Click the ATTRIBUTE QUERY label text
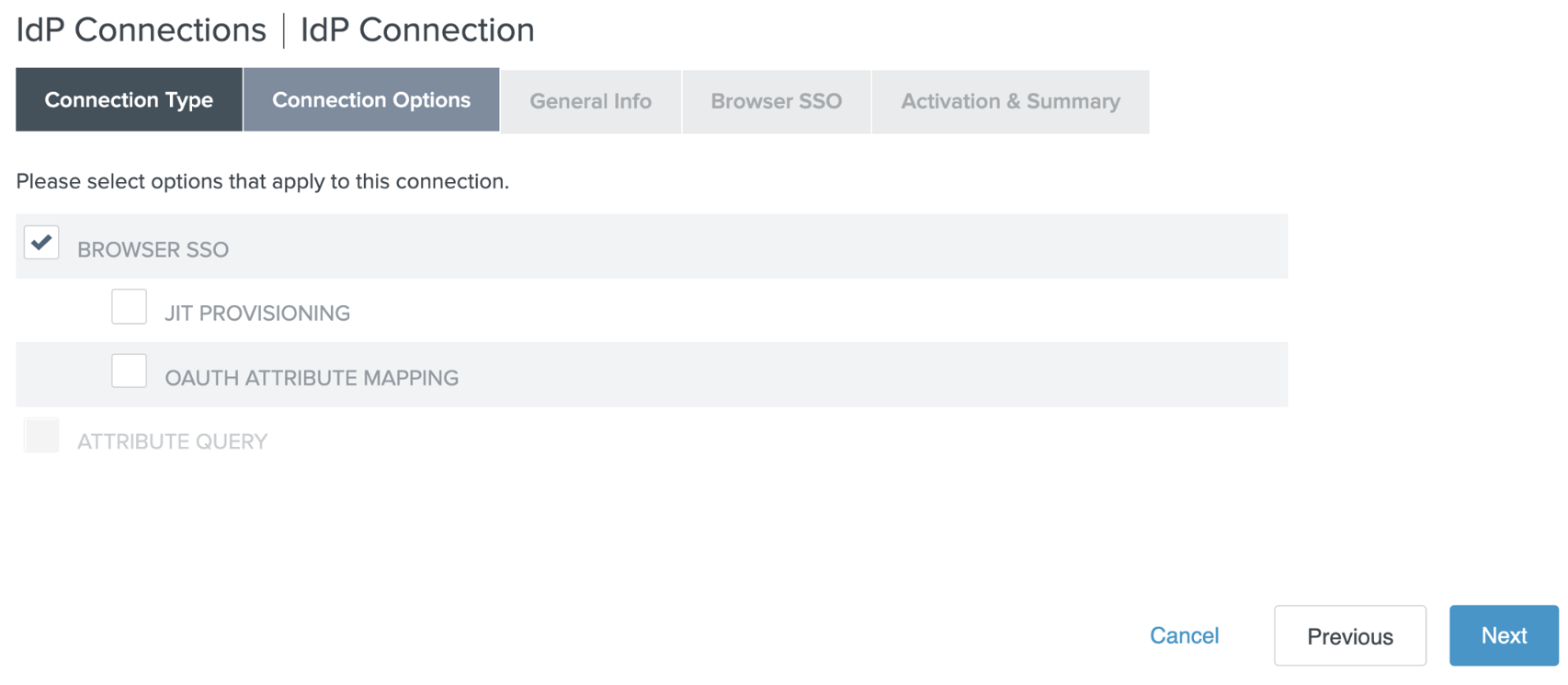 click(x=172, y=442)
